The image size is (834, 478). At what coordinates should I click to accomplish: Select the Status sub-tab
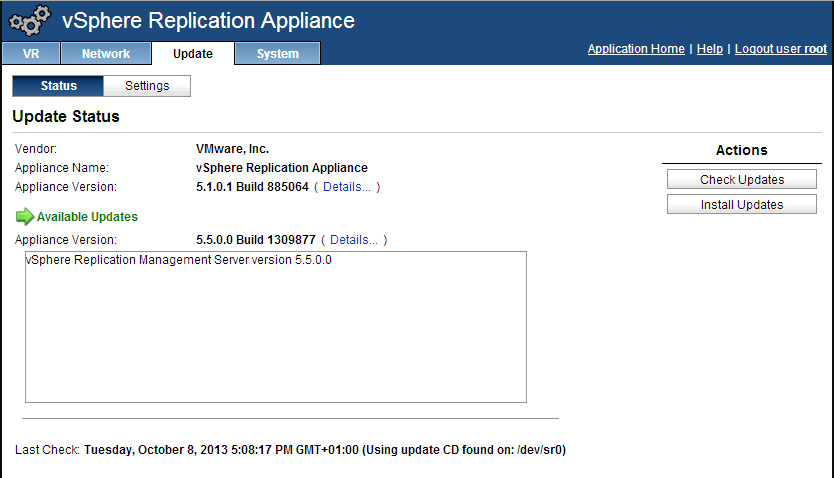tap(58, 86)
